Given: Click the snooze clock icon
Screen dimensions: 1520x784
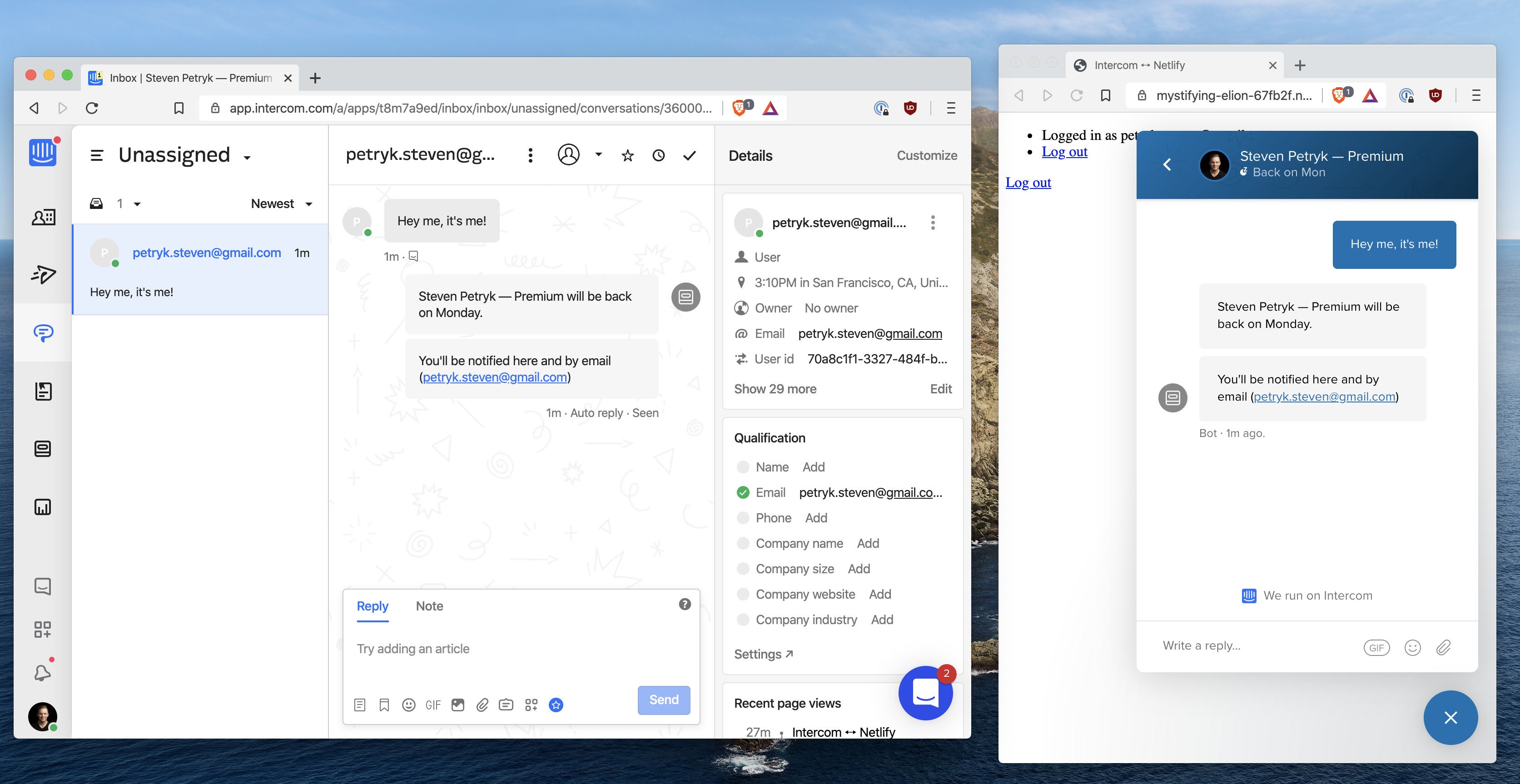Looking at the screenshot, I should [x=659, y=156].
